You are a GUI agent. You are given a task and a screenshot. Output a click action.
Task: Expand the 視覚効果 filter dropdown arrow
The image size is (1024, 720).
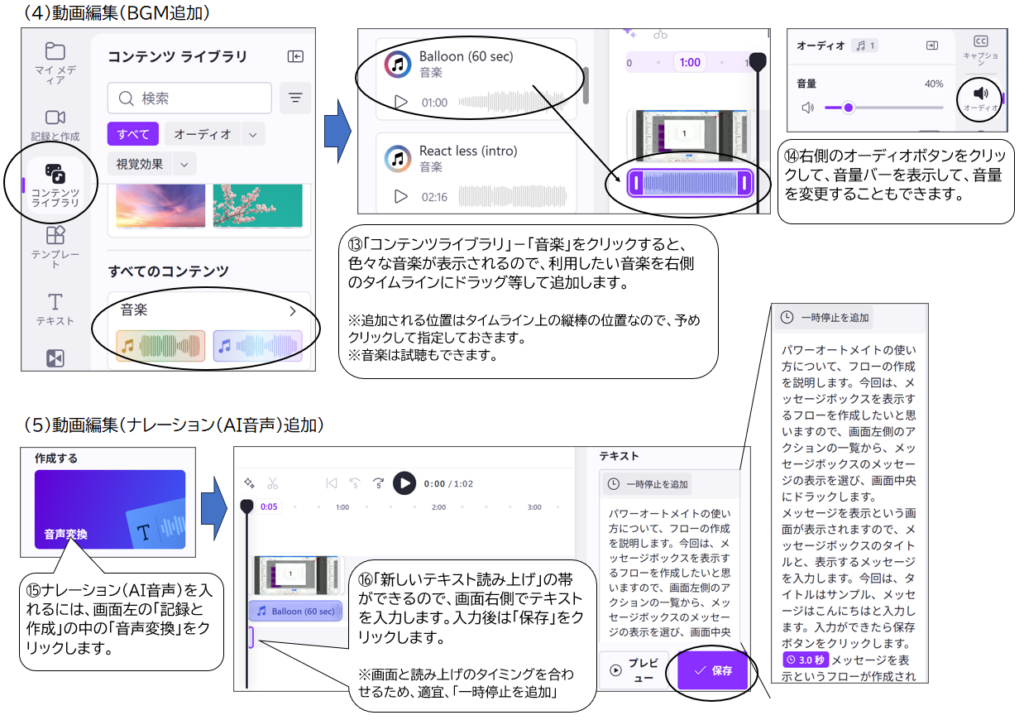click(185, 163)
